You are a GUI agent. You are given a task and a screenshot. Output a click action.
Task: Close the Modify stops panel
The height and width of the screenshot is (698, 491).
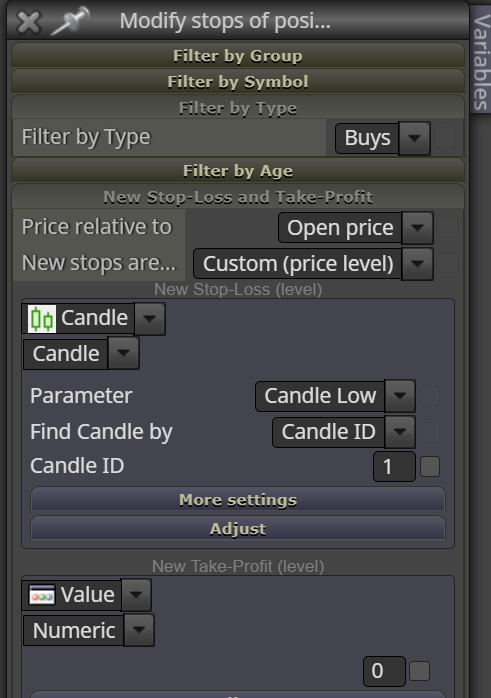[x=29, y=22]
